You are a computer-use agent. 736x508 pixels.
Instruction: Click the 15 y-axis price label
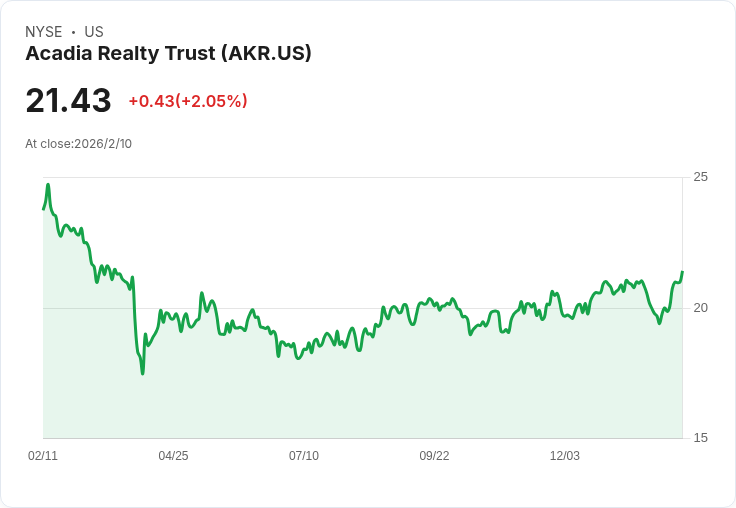701,438
